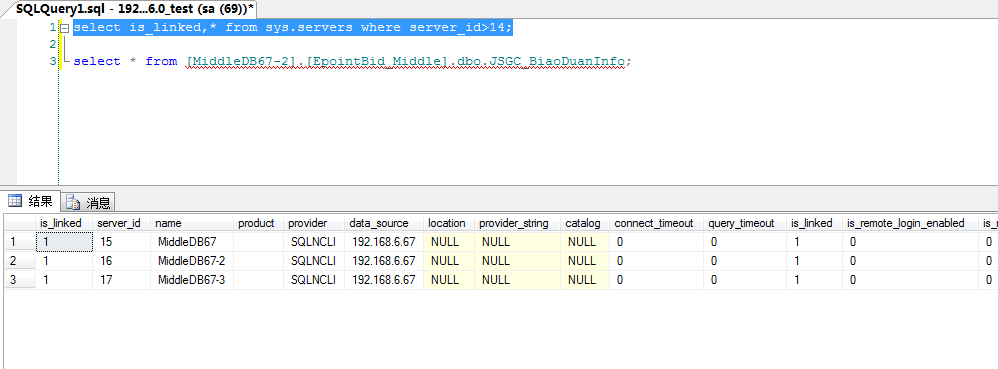Click server_id cell with value 16
This screenshot has width=998, height=369.
121,261
